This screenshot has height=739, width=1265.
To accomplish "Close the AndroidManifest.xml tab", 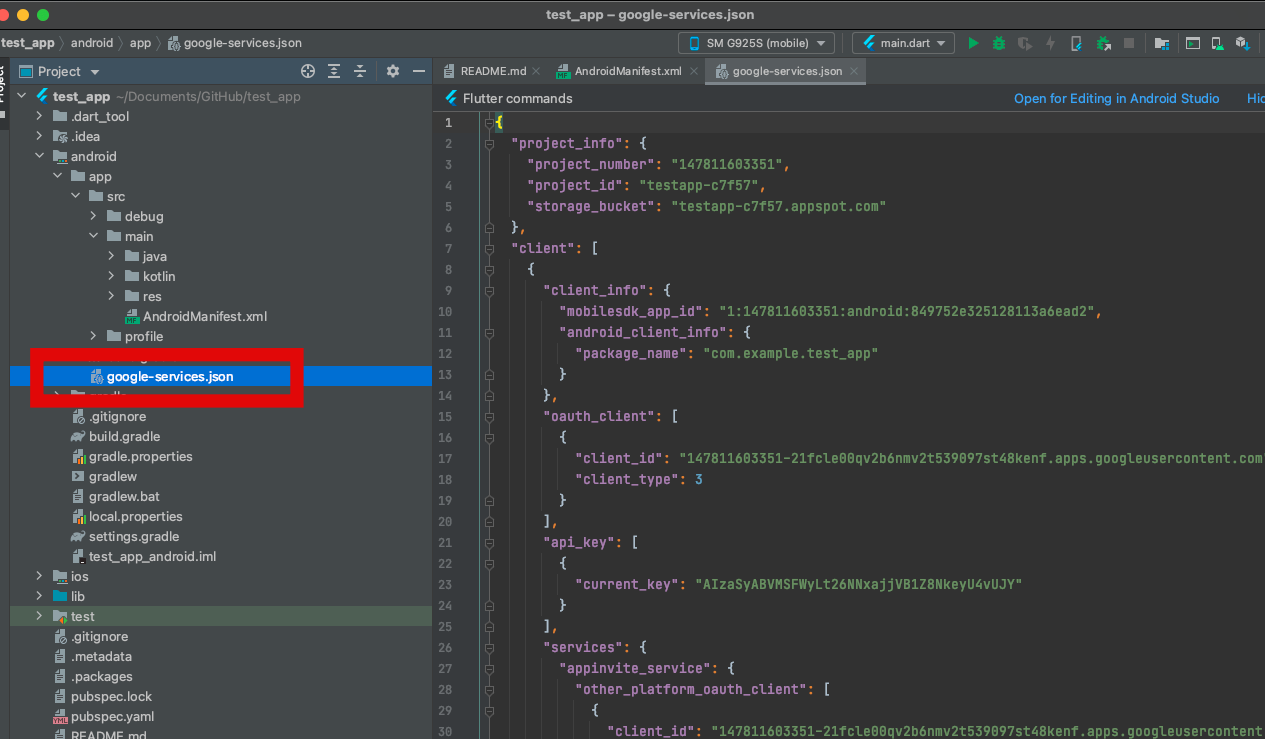I will (x=692, y=71).
